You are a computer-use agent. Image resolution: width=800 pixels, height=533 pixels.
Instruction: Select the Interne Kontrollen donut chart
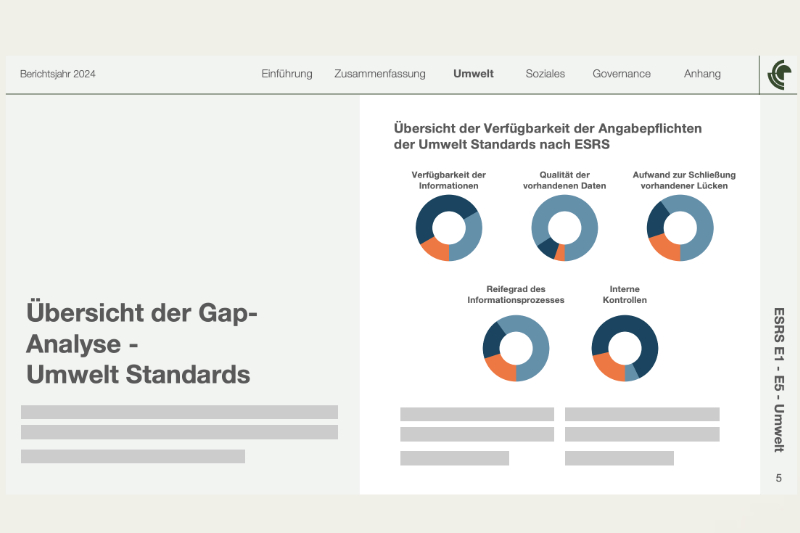[624, 348]
